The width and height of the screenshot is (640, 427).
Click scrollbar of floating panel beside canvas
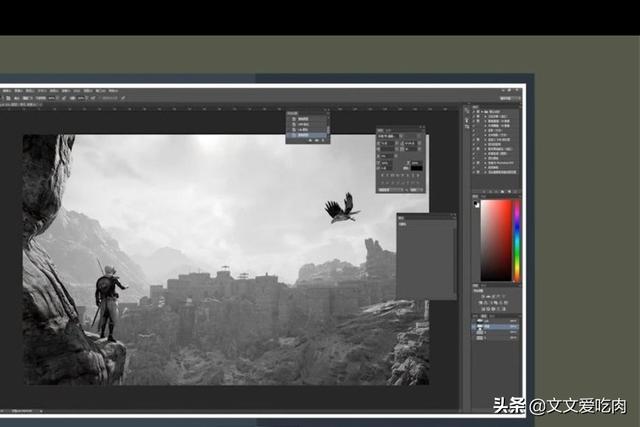(x=454, y=261)
